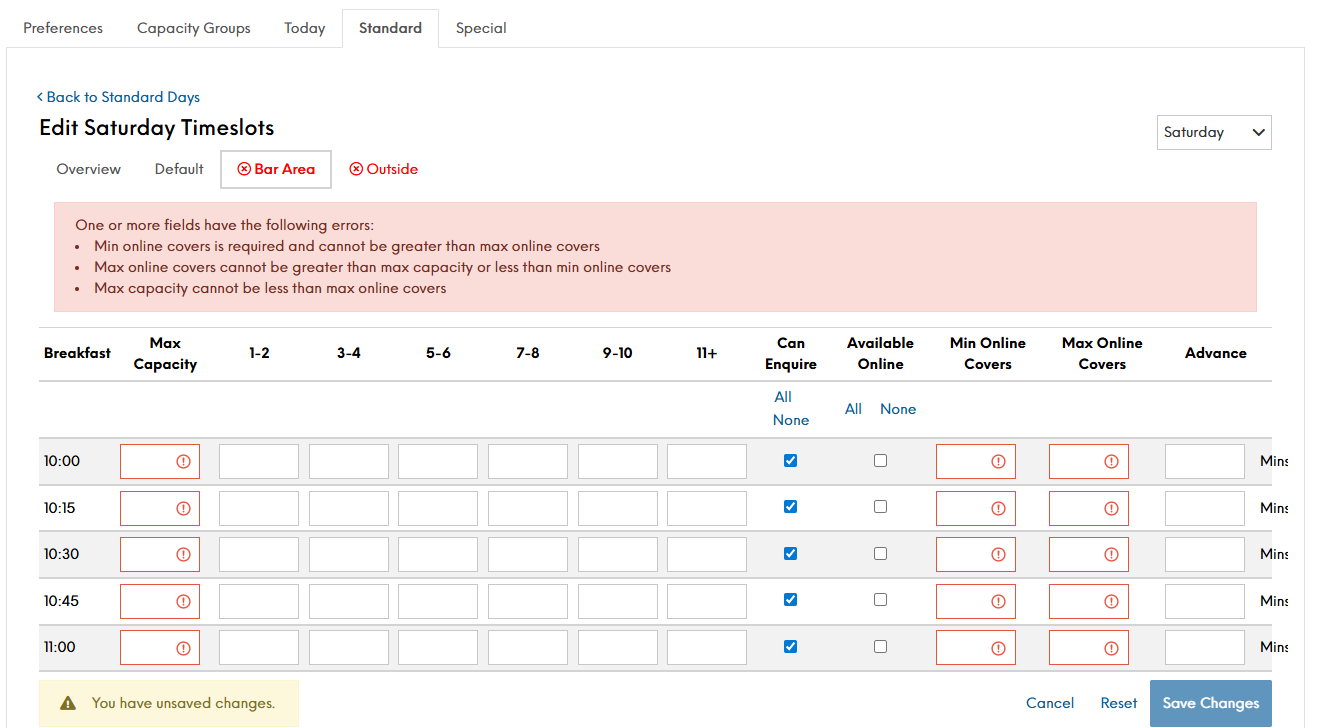The width and height of the screenshot is (1318, 728).
Task: Select the Overview sub-tab
Action: (89, 169)
